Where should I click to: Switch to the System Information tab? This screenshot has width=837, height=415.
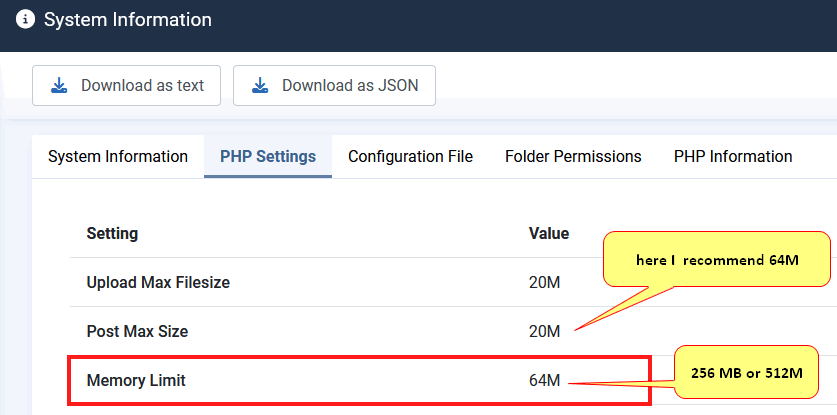[x=118, y=156]
